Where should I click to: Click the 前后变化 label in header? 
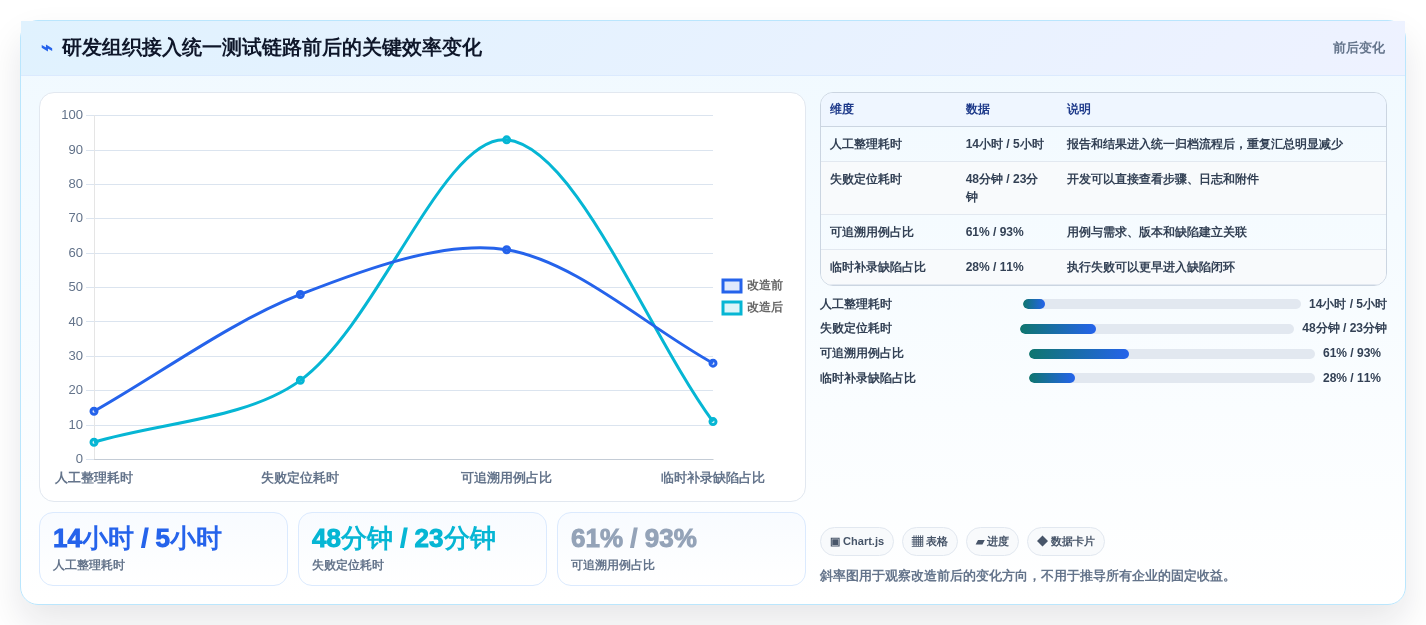click(1358, 48)
